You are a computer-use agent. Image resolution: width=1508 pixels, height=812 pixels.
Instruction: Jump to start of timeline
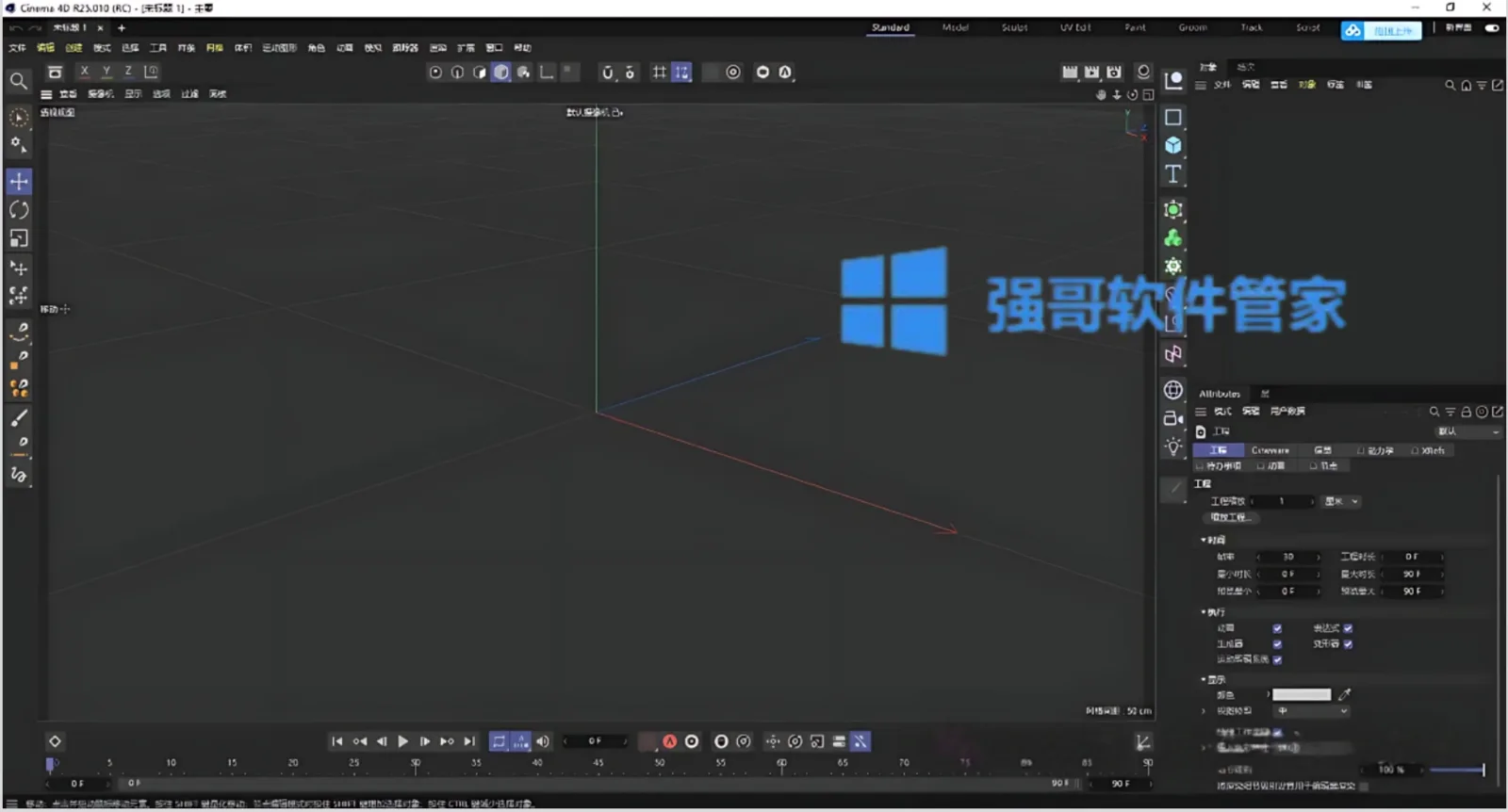pyautogui.click(x=337, y=741)
